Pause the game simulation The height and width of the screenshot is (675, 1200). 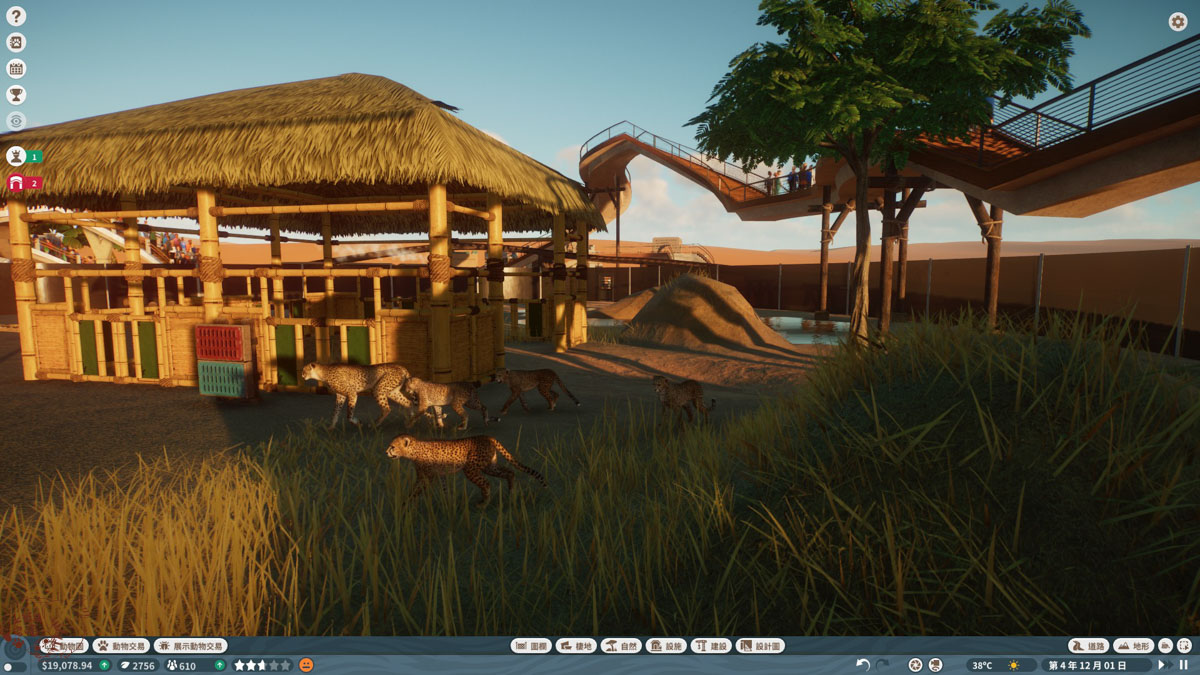pos(1183,665)
